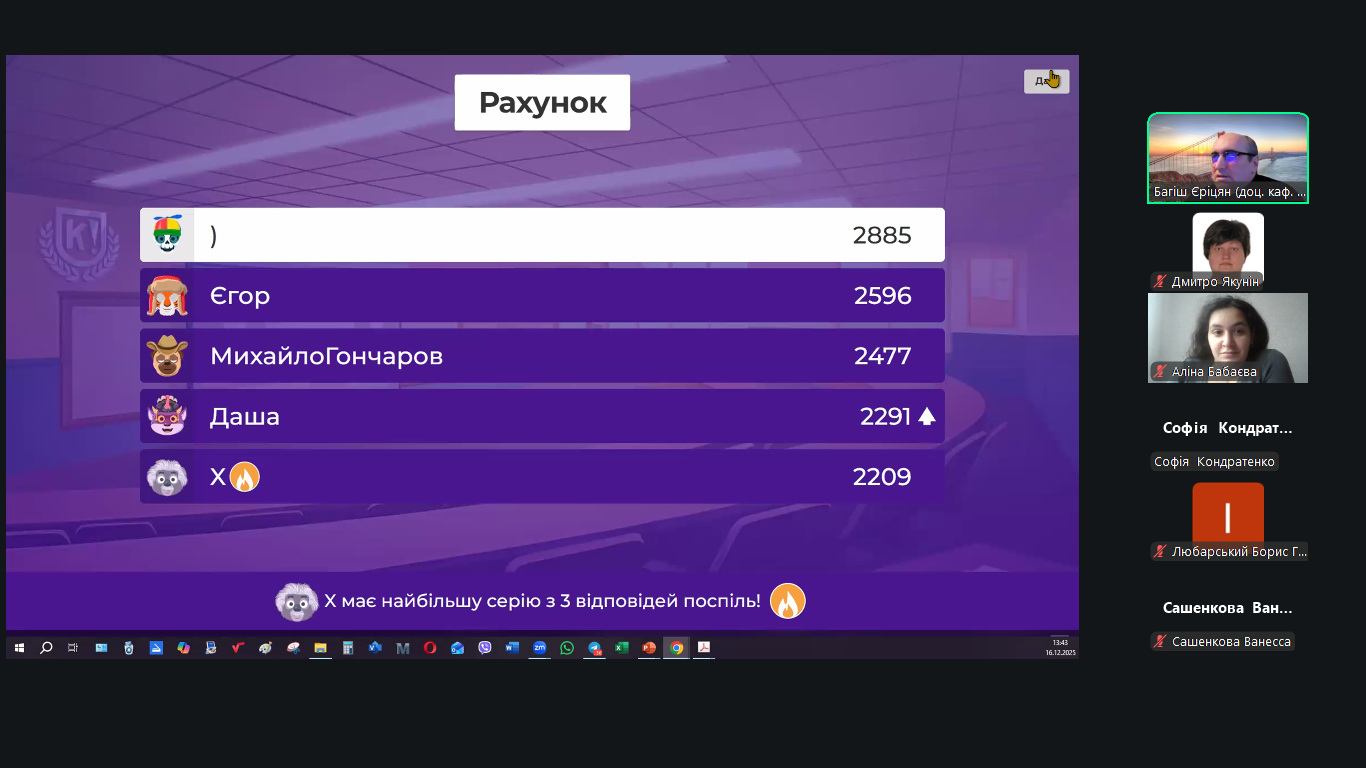Click Дмитро Якунін's muted microphone icon

coord(1160,282)
